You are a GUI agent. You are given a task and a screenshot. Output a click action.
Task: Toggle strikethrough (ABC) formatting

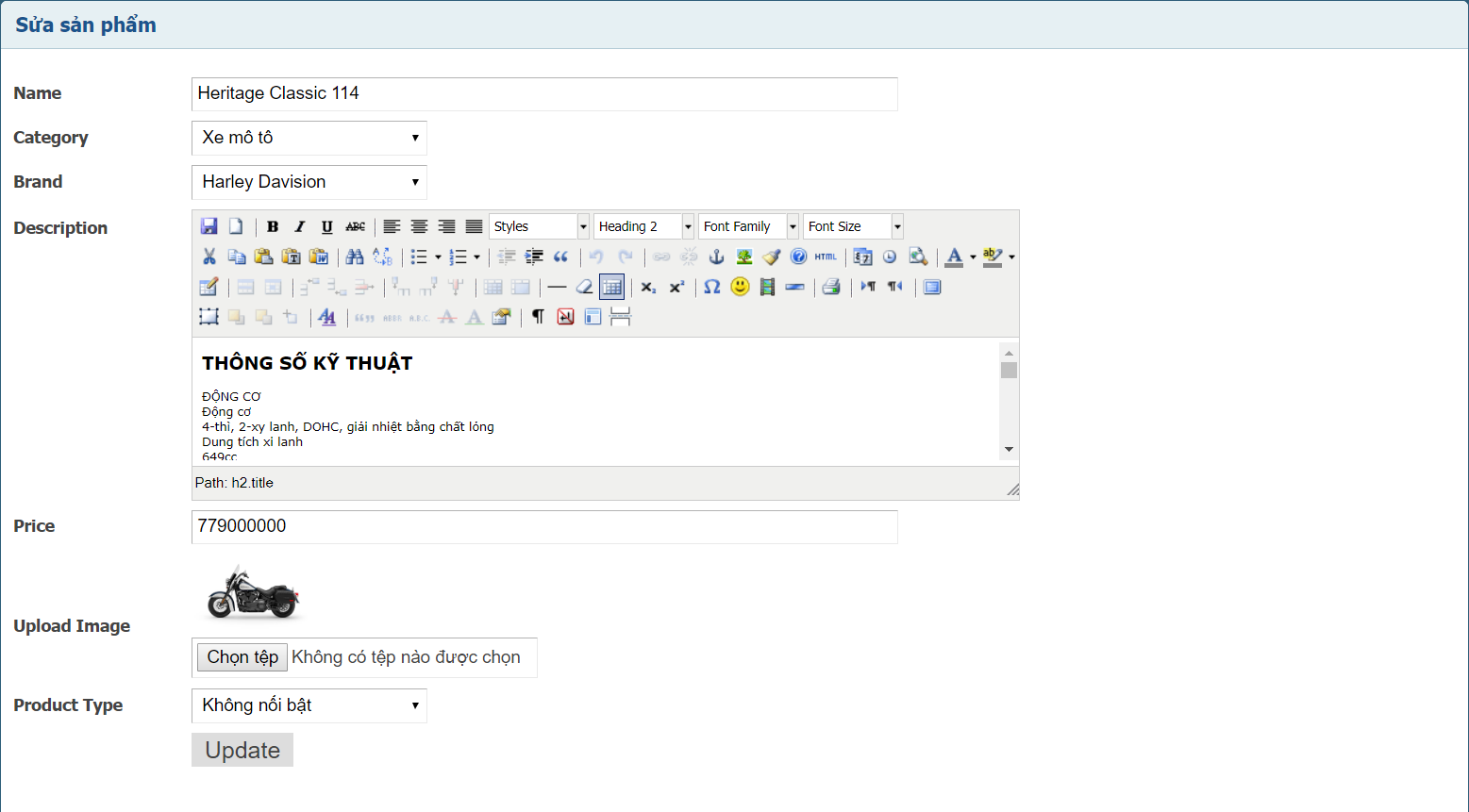coord(356,226)
